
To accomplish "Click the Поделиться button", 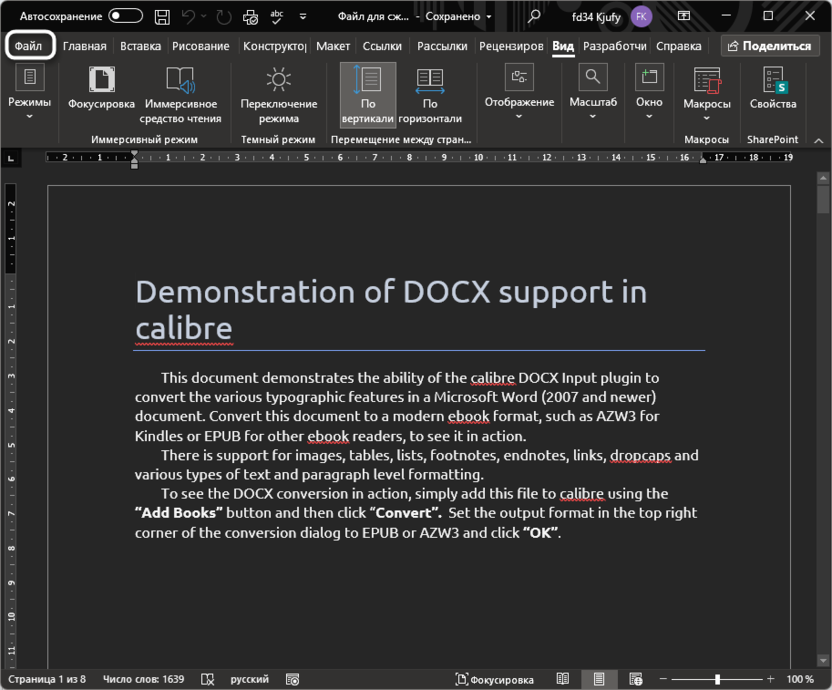I will coord(770,45).
